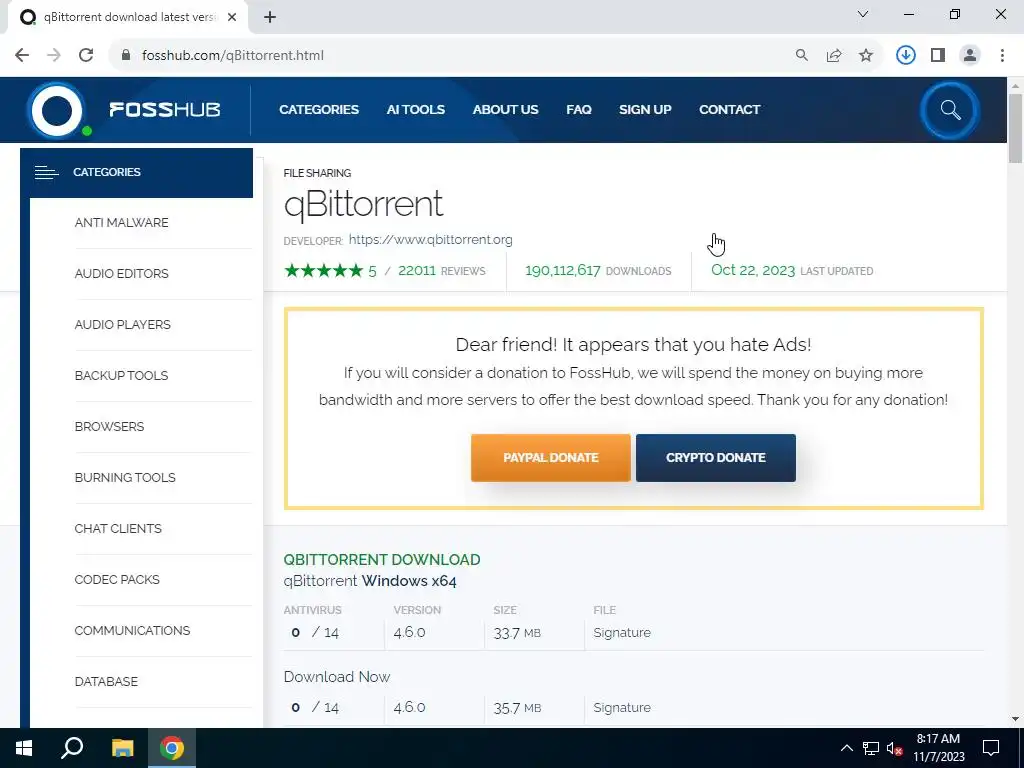Click the muted volume tray icon
The image size is (1024, 768).
(894, 748)
